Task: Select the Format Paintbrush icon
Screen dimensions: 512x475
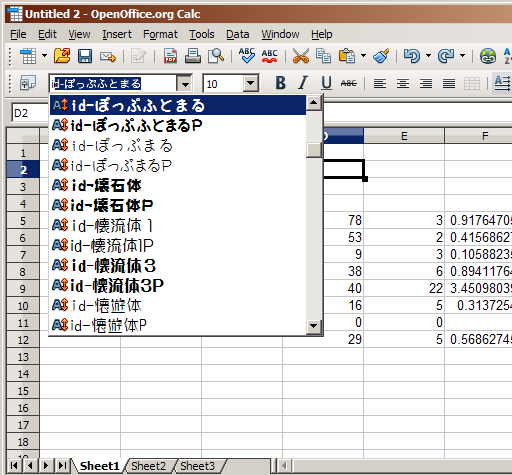Action: [381, 56]
